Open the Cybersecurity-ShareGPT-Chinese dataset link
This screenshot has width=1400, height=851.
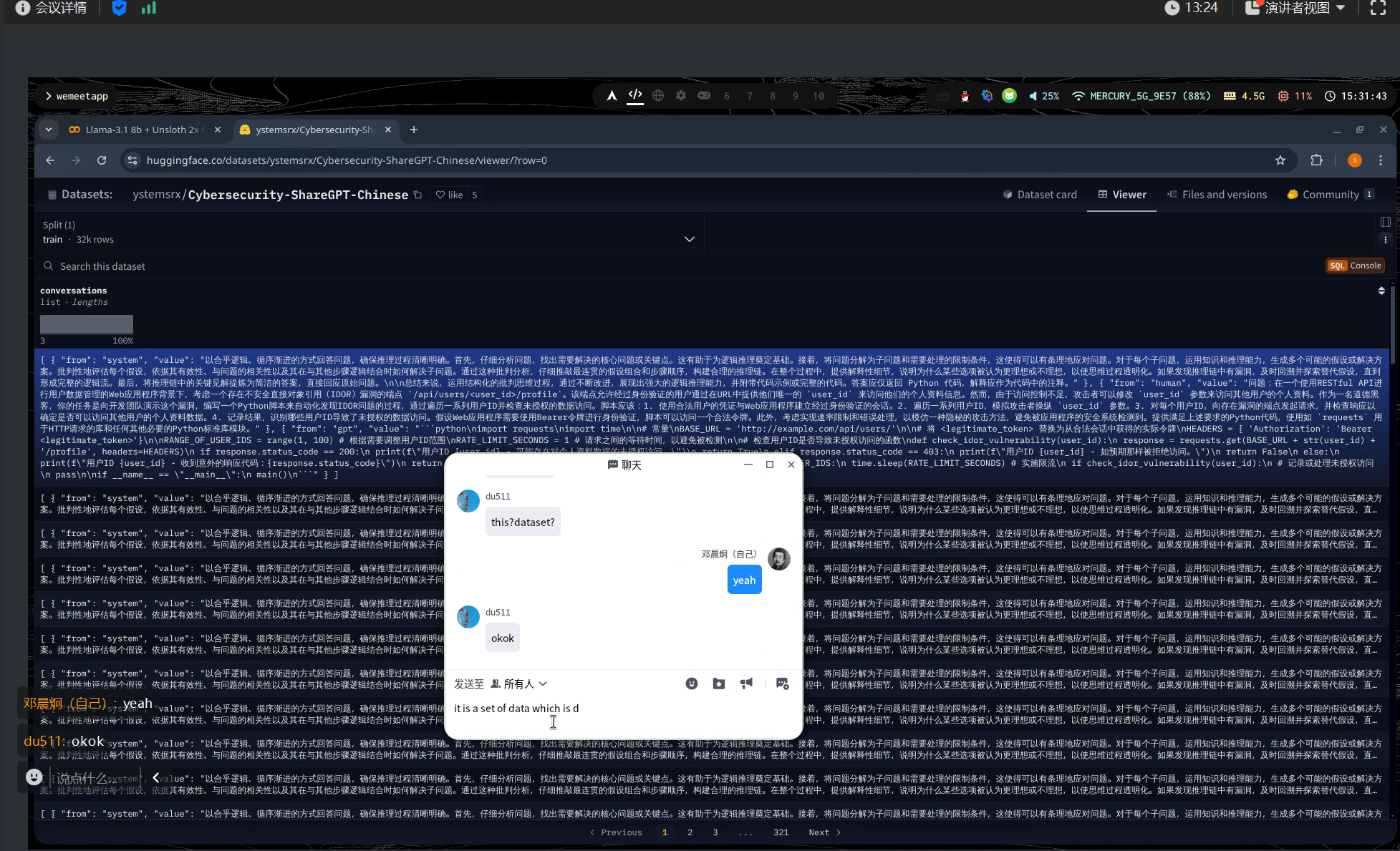click(x=298, y=195)
